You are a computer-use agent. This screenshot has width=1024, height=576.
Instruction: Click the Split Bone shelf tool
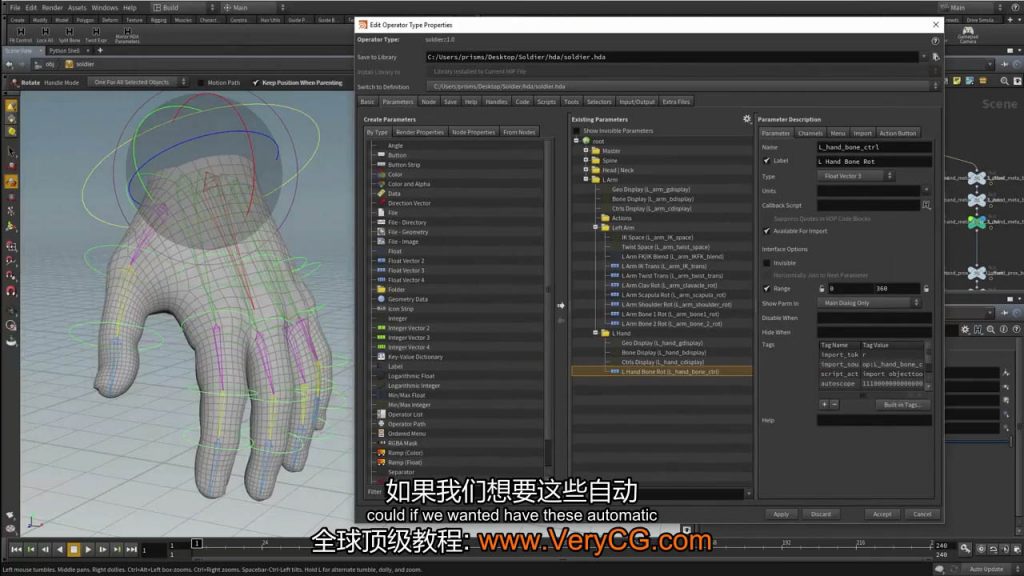(x=69, y=35)
